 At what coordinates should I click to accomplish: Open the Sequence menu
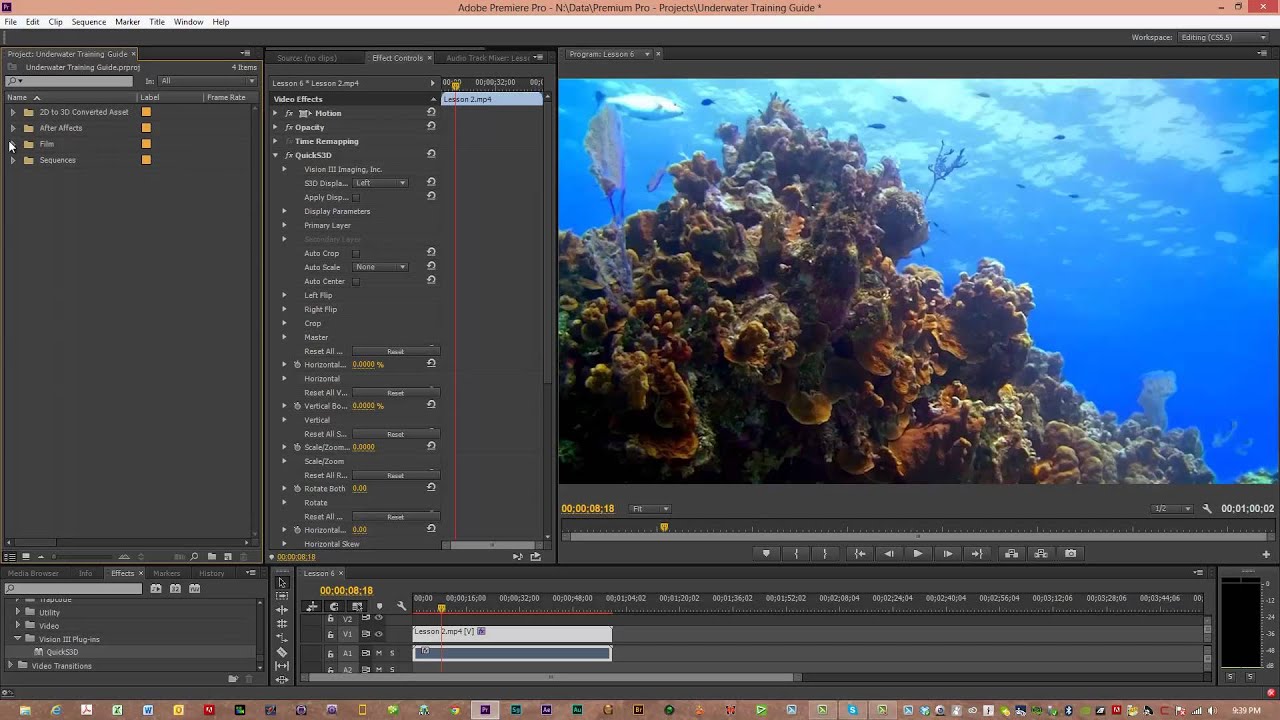[88, 22]
